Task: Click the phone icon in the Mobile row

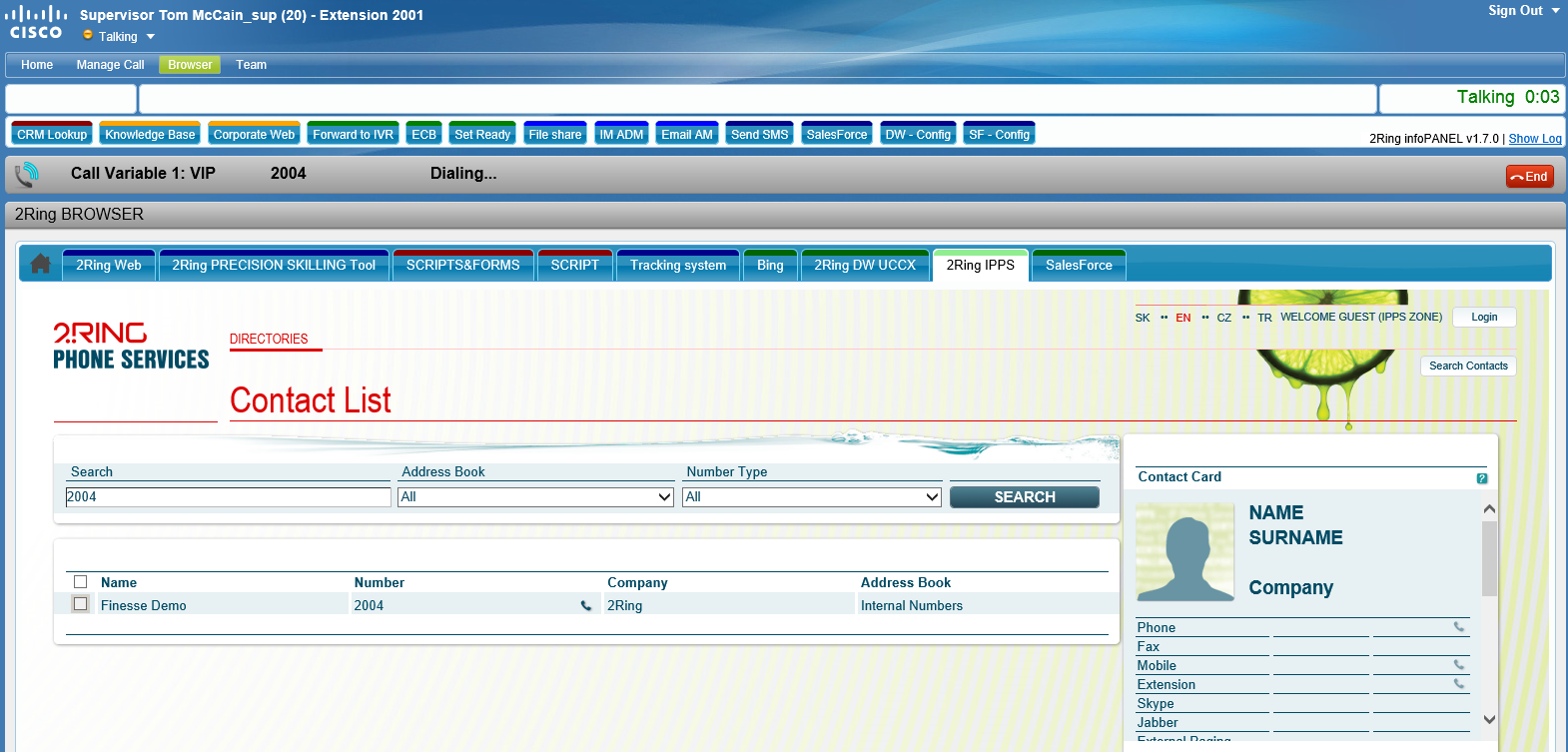Action: point(1459,665)
